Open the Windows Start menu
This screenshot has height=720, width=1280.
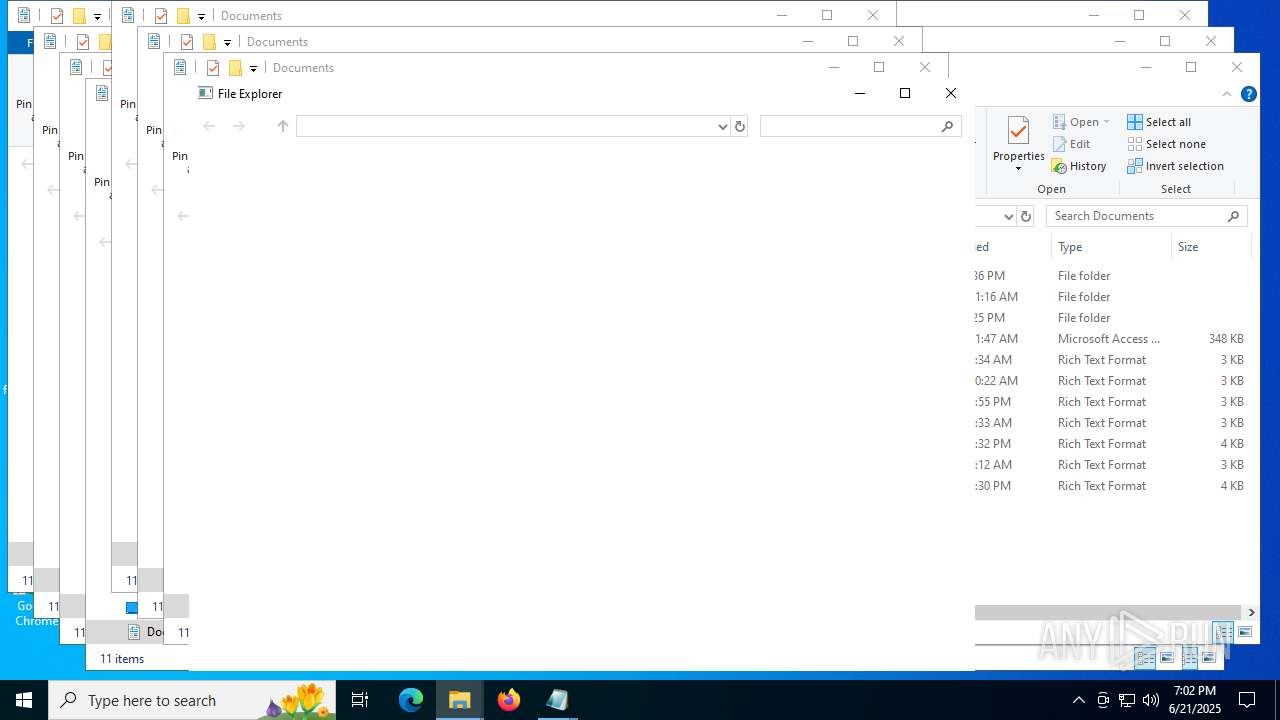(x=24, y=700)
